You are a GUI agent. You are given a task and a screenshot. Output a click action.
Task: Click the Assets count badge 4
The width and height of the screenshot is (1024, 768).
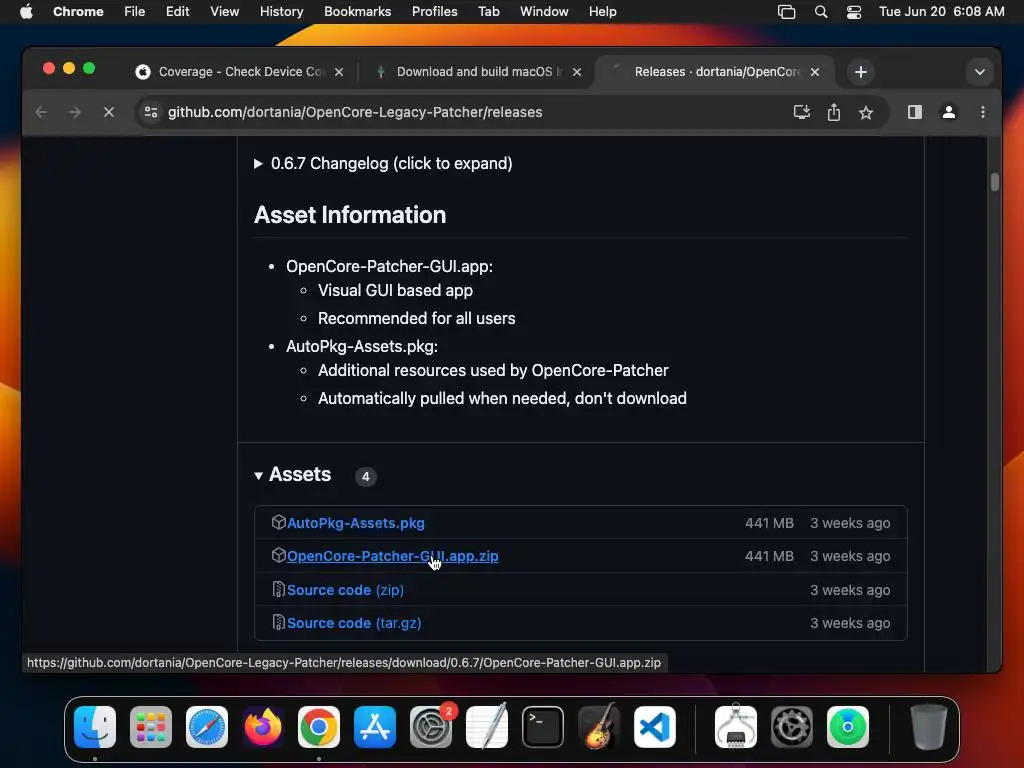coord(366,477)
